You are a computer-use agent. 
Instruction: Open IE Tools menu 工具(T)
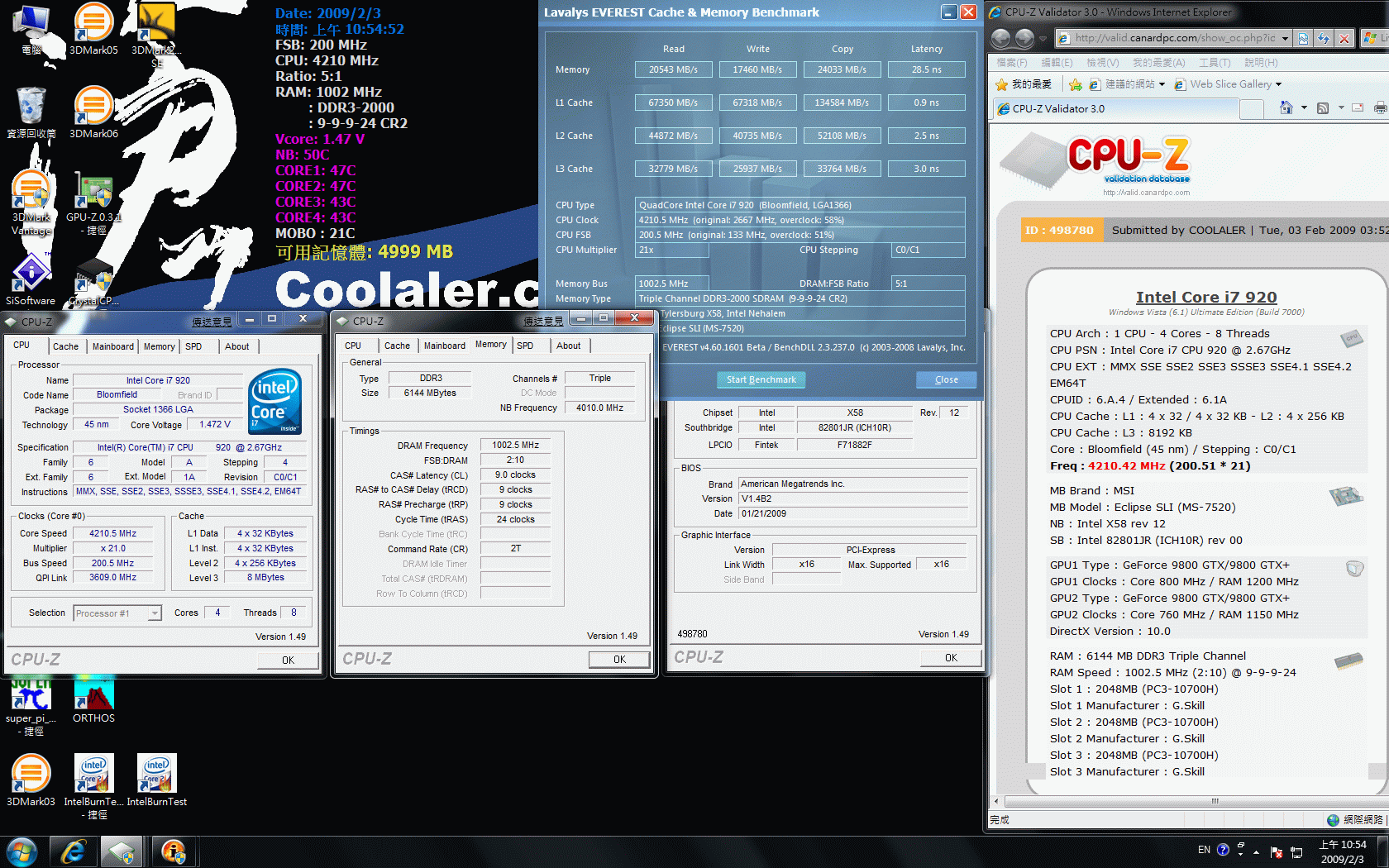tap(1215, 63)
